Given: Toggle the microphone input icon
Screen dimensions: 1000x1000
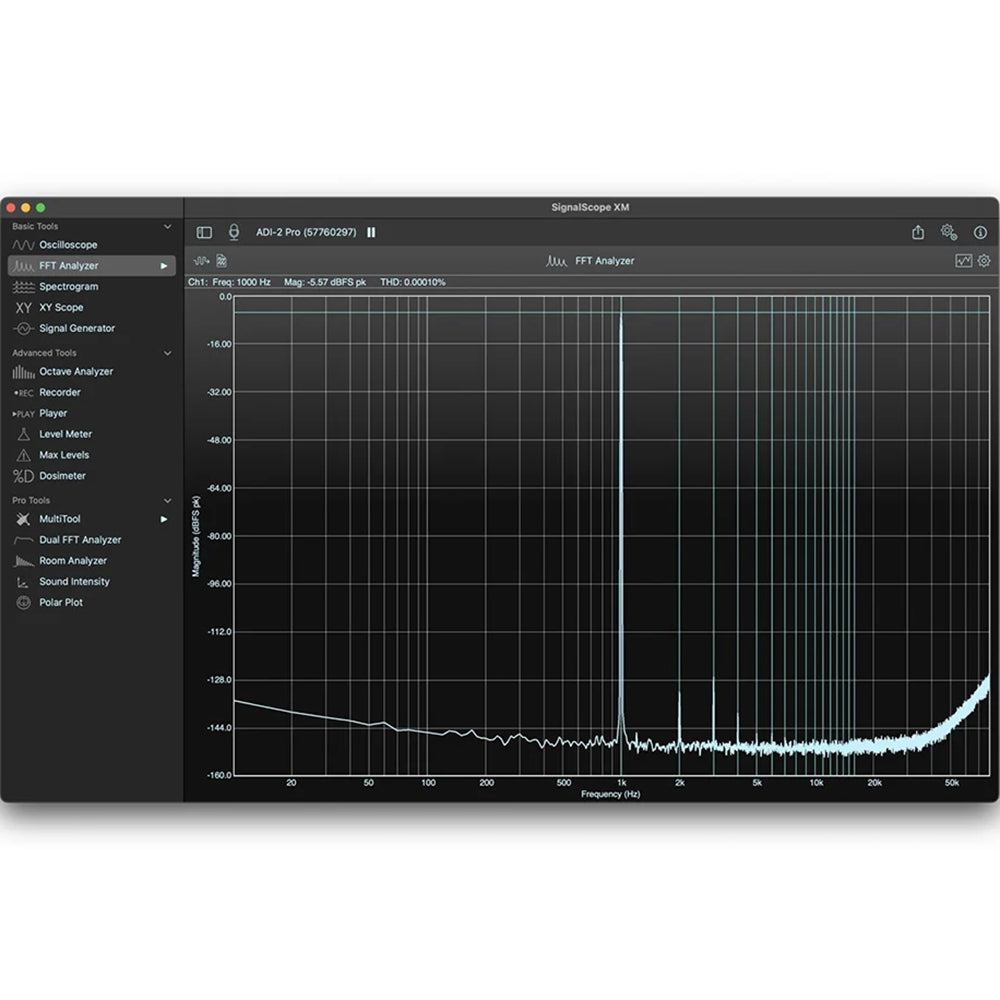Looking at the screenshot, I should (x=234, y=232).
